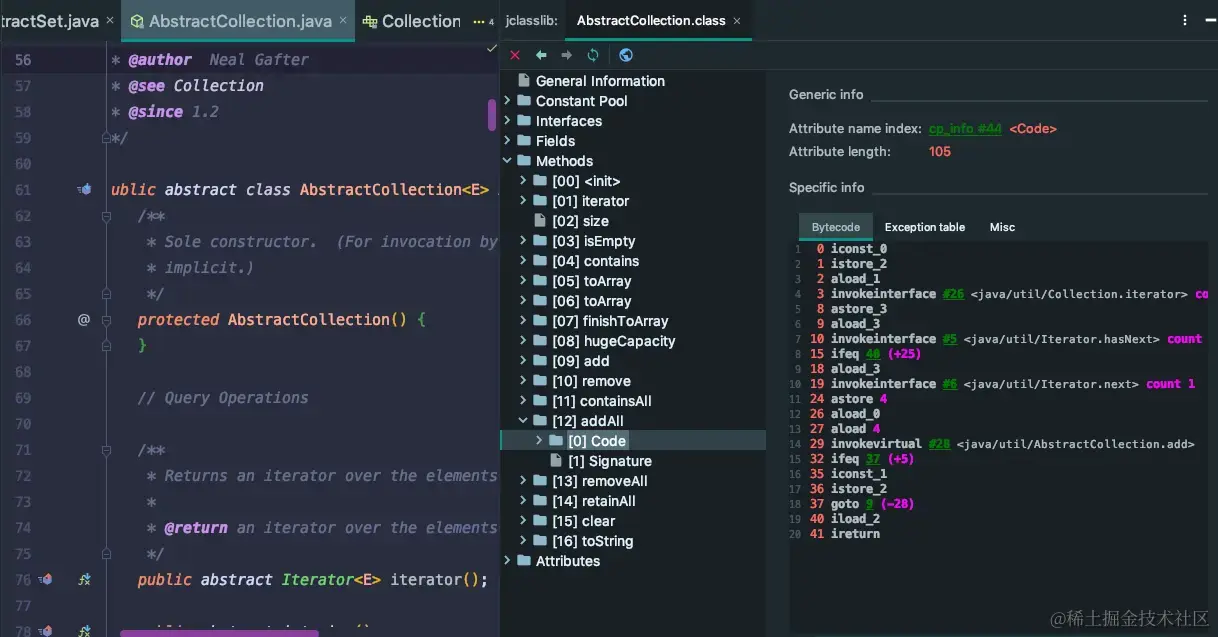Toggle the fold end marker on line 59
Image resolution: width=1218 pixels, height=637 pixels.
pyautogui.click(x=107, y=137)
